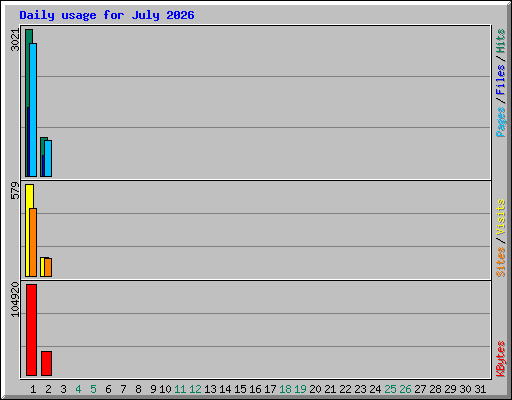Click the cyan Pages bar for day 2
512x400 pixels.
tap(48, 158)
